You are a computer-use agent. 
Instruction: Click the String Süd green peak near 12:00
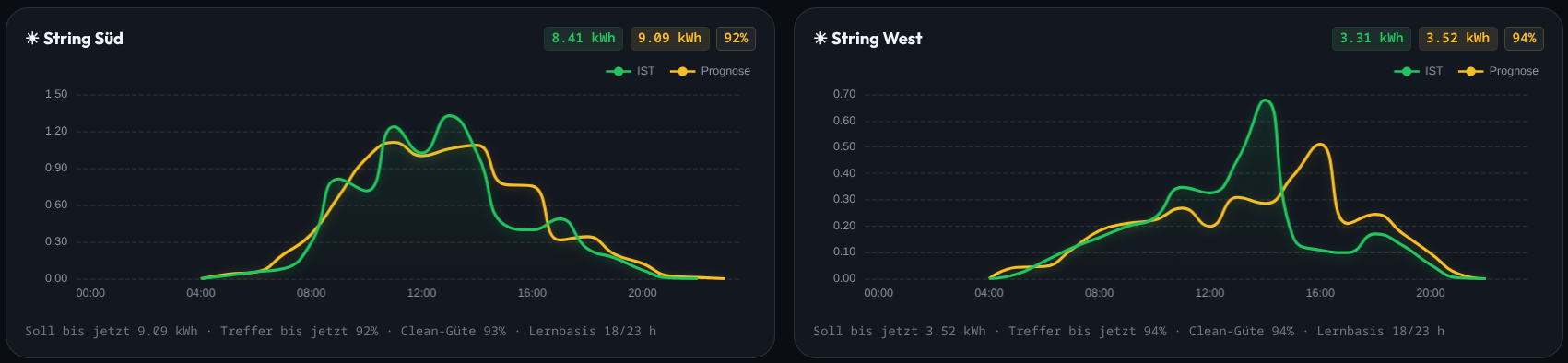point(450,116)
